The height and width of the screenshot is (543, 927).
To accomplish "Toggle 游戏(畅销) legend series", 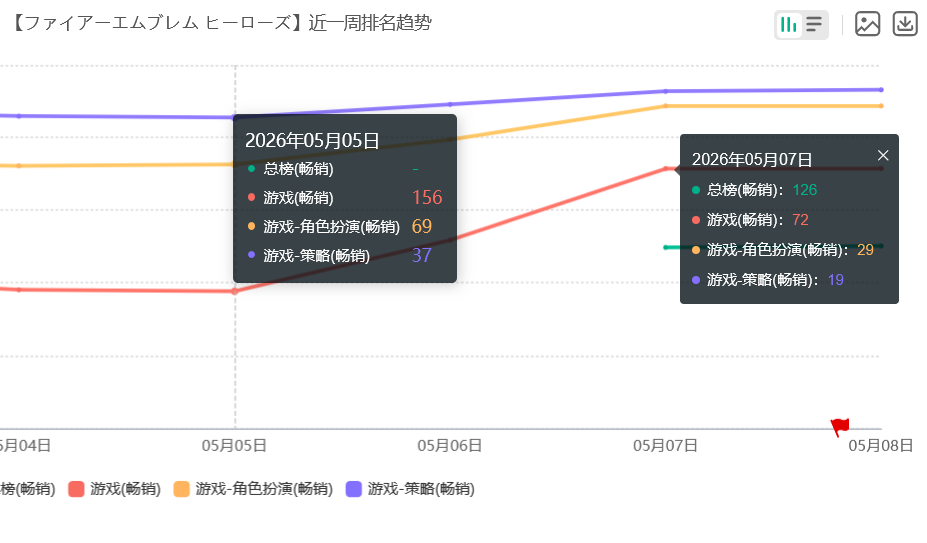I will coord(115,489).
